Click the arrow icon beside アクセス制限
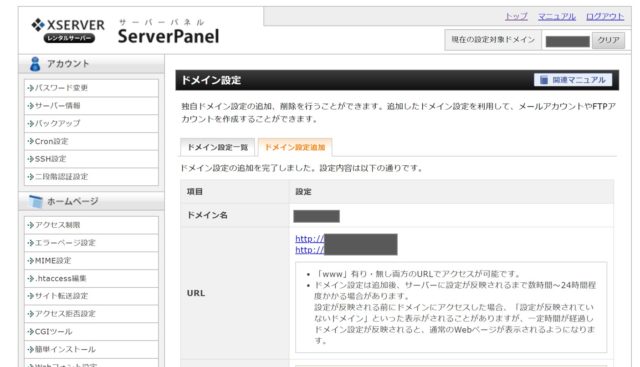 (x=31, y=225)
